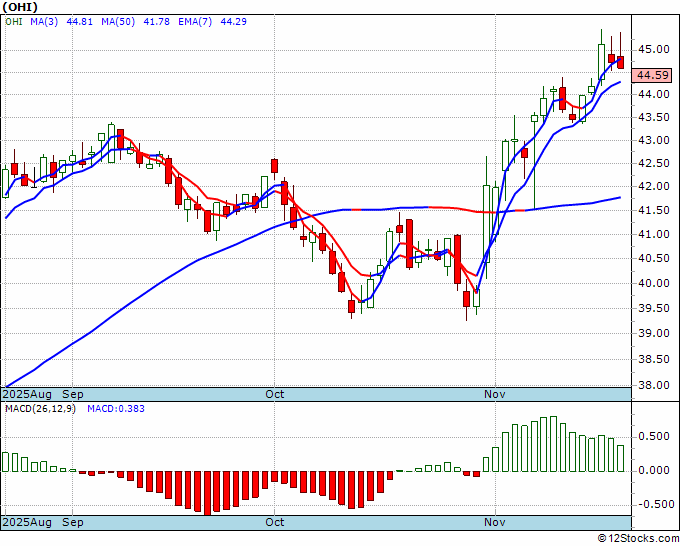Image resolution: width=680 pixels, height=546 pixels.
Task: Click Oct on the MACD date axis
Action: pyautogui.click(x=275, y=522)
